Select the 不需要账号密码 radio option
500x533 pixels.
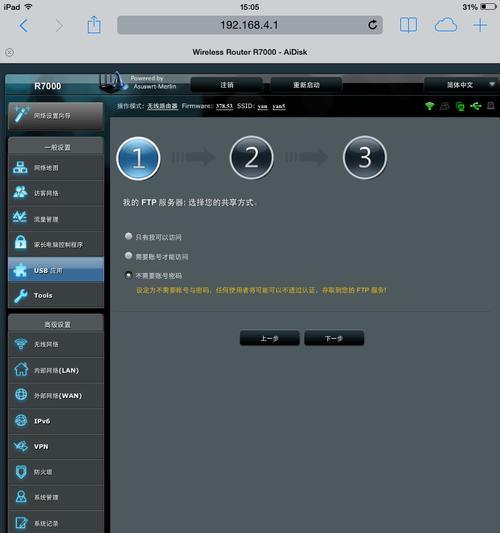tap(128, 275)
